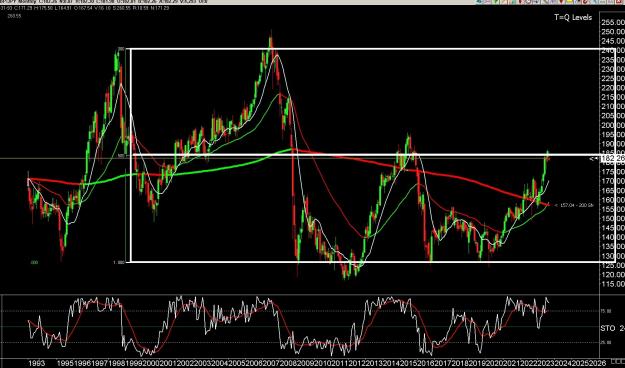Click the STO stochastic indicator label
This screenshot has height=368, width=625.
pos(608,329)
